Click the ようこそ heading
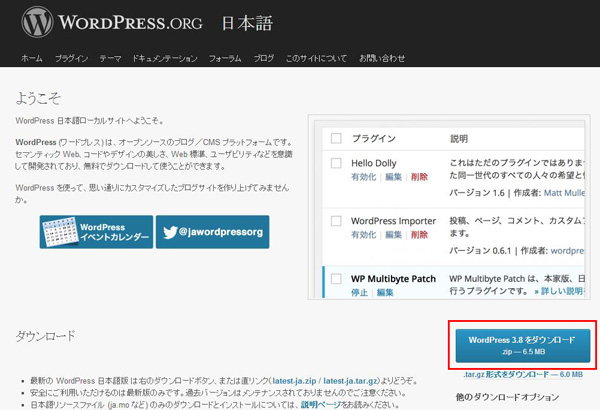 [x=38, y=98]
